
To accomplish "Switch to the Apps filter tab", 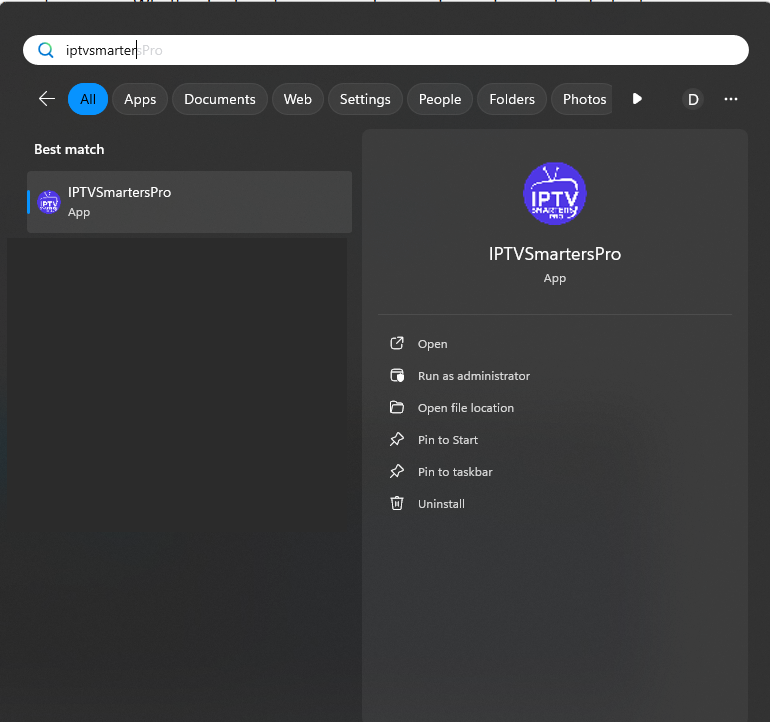I will [x=140, y=99].
